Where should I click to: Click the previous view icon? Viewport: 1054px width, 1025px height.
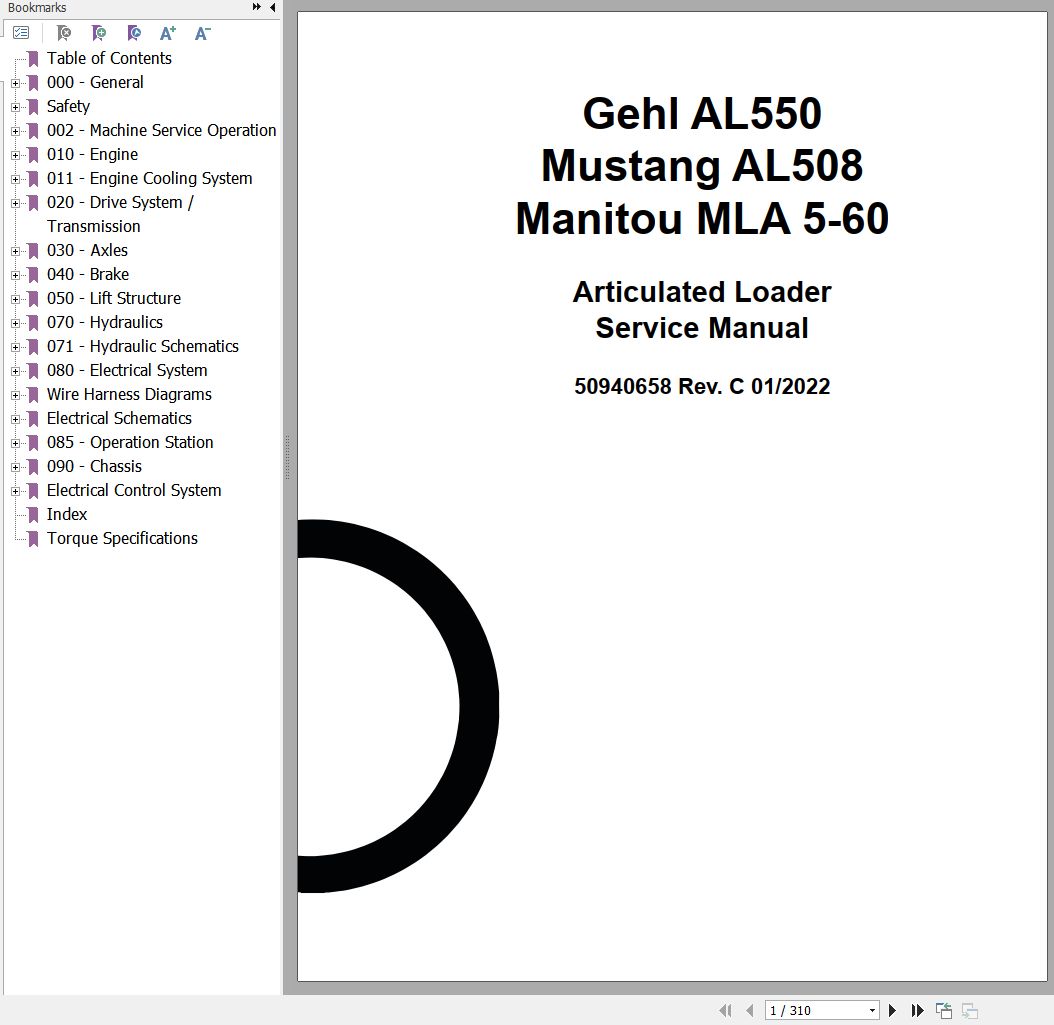[x=944, y=1010]
